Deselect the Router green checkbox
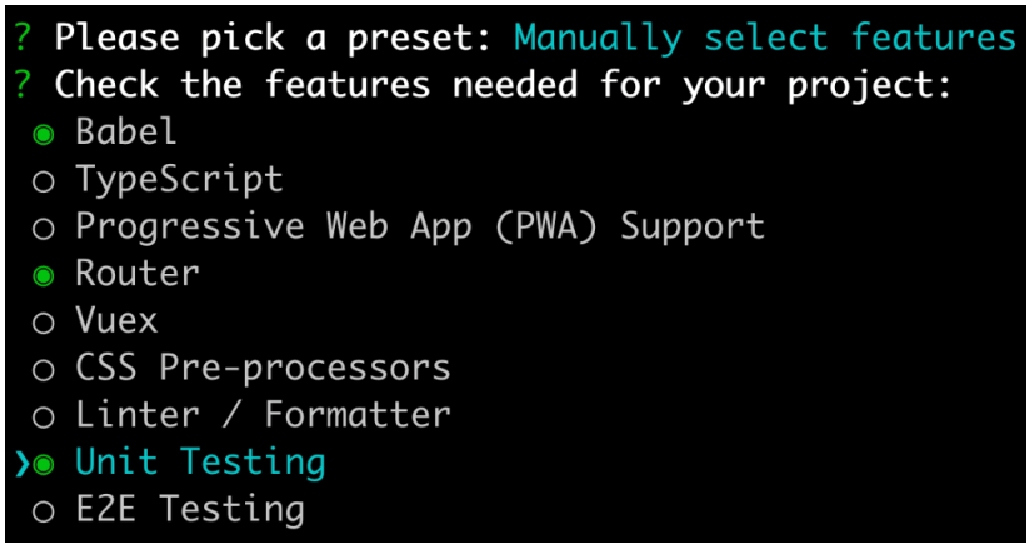The image size is (1033, 550). click(x=43, y=277)
